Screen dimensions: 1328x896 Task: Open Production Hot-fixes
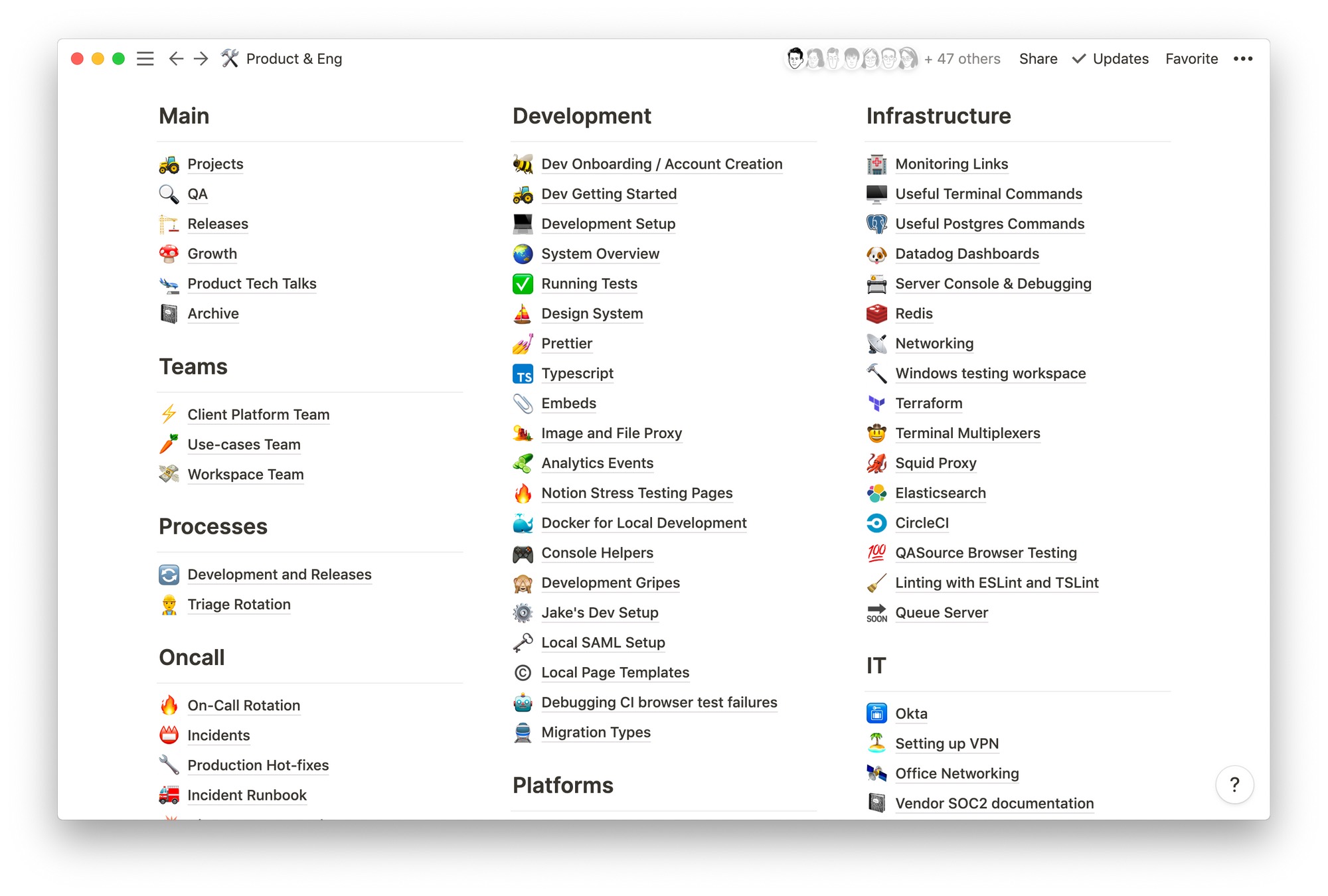[258, 765]
